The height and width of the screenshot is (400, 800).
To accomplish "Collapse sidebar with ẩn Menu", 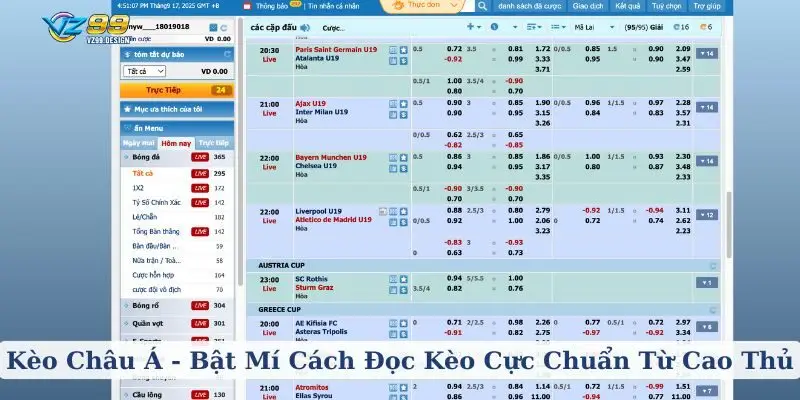I will [177, 128].
